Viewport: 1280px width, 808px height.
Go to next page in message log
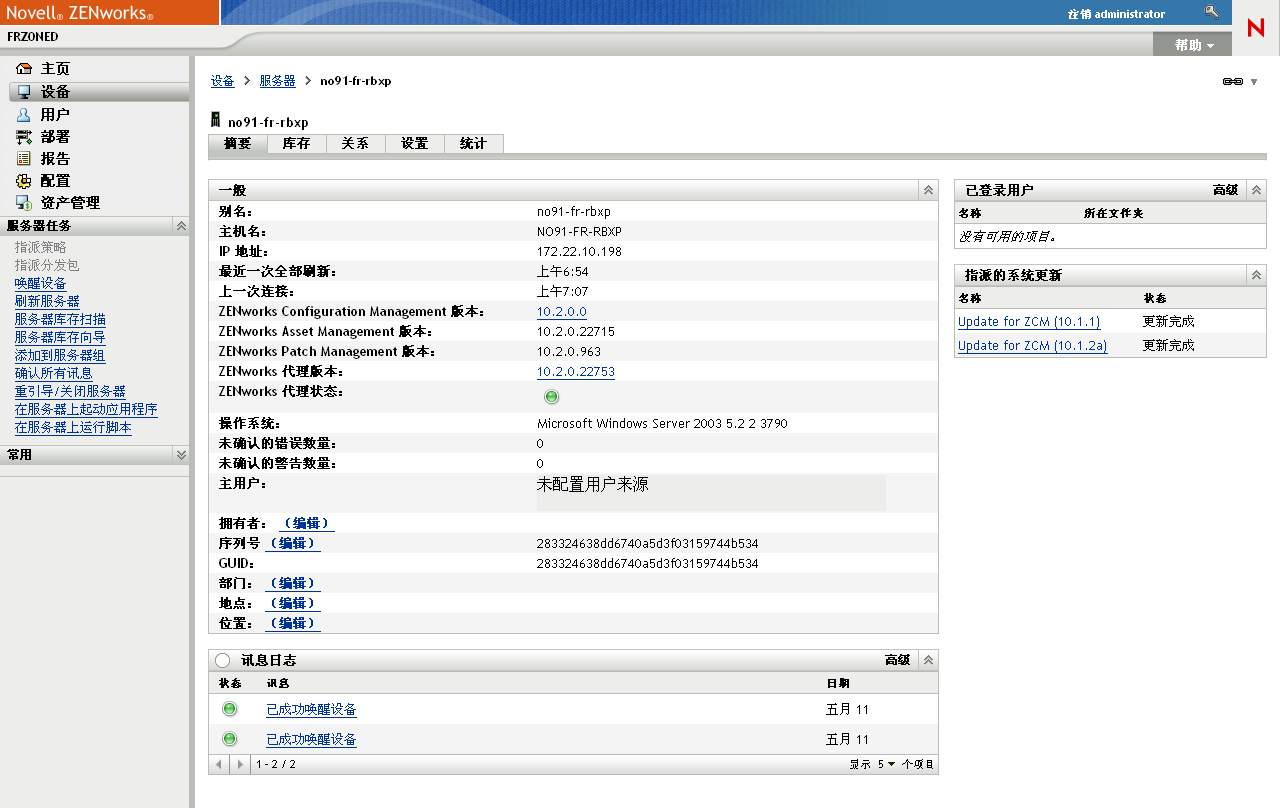click(239, 764)
